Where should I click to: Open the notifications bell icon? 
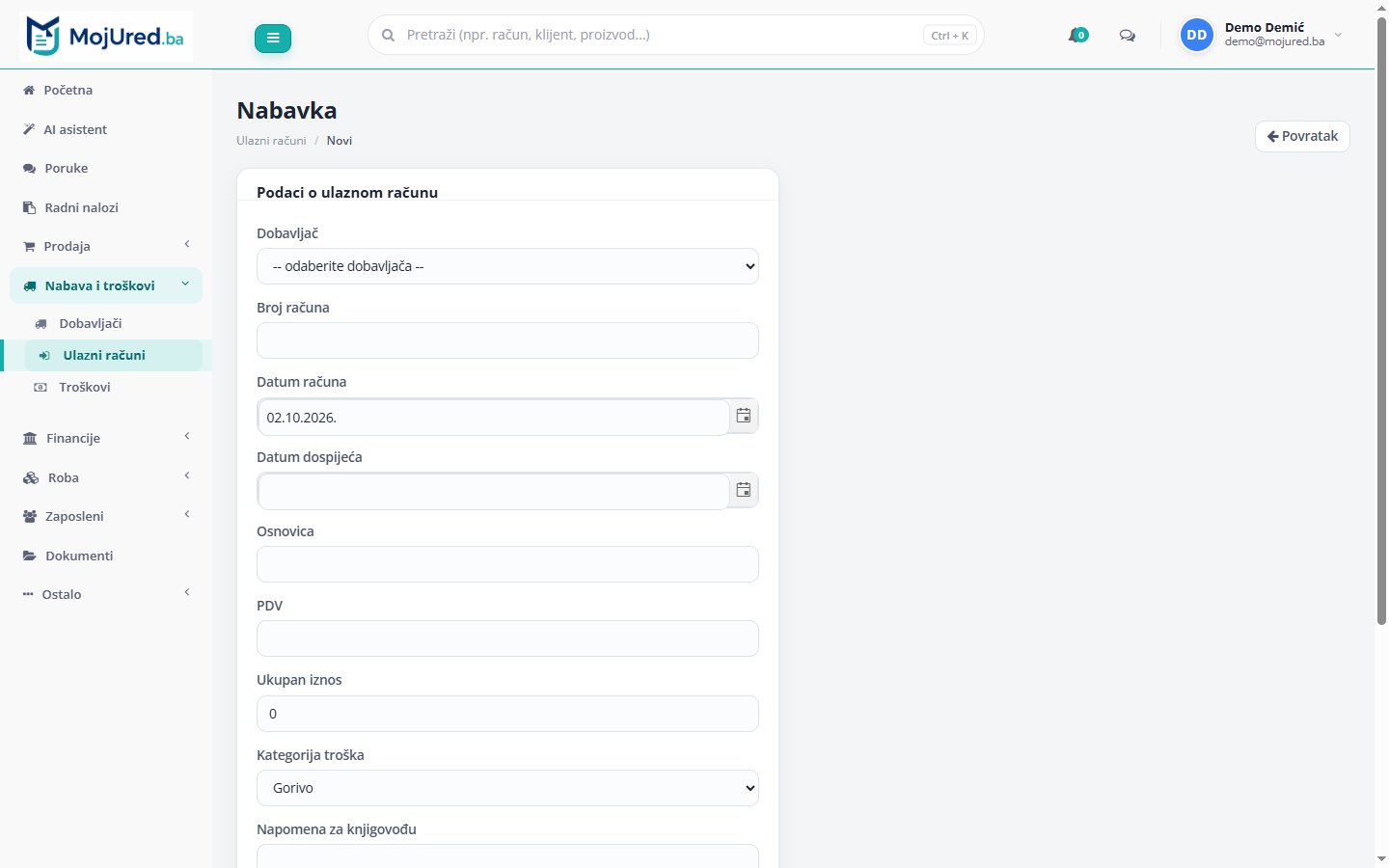pos(1077,36)
